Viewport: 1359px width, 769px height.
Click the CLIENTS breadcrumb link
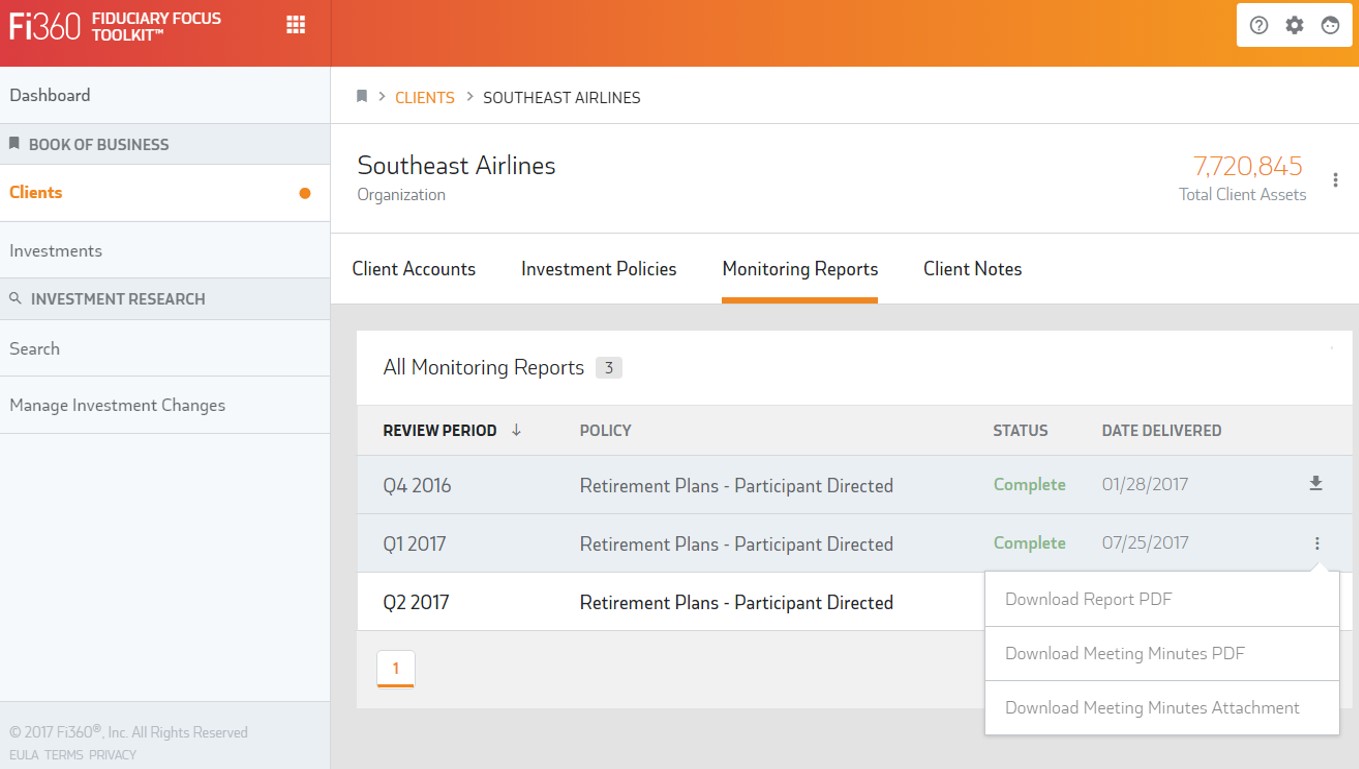[x=425, y=97]
